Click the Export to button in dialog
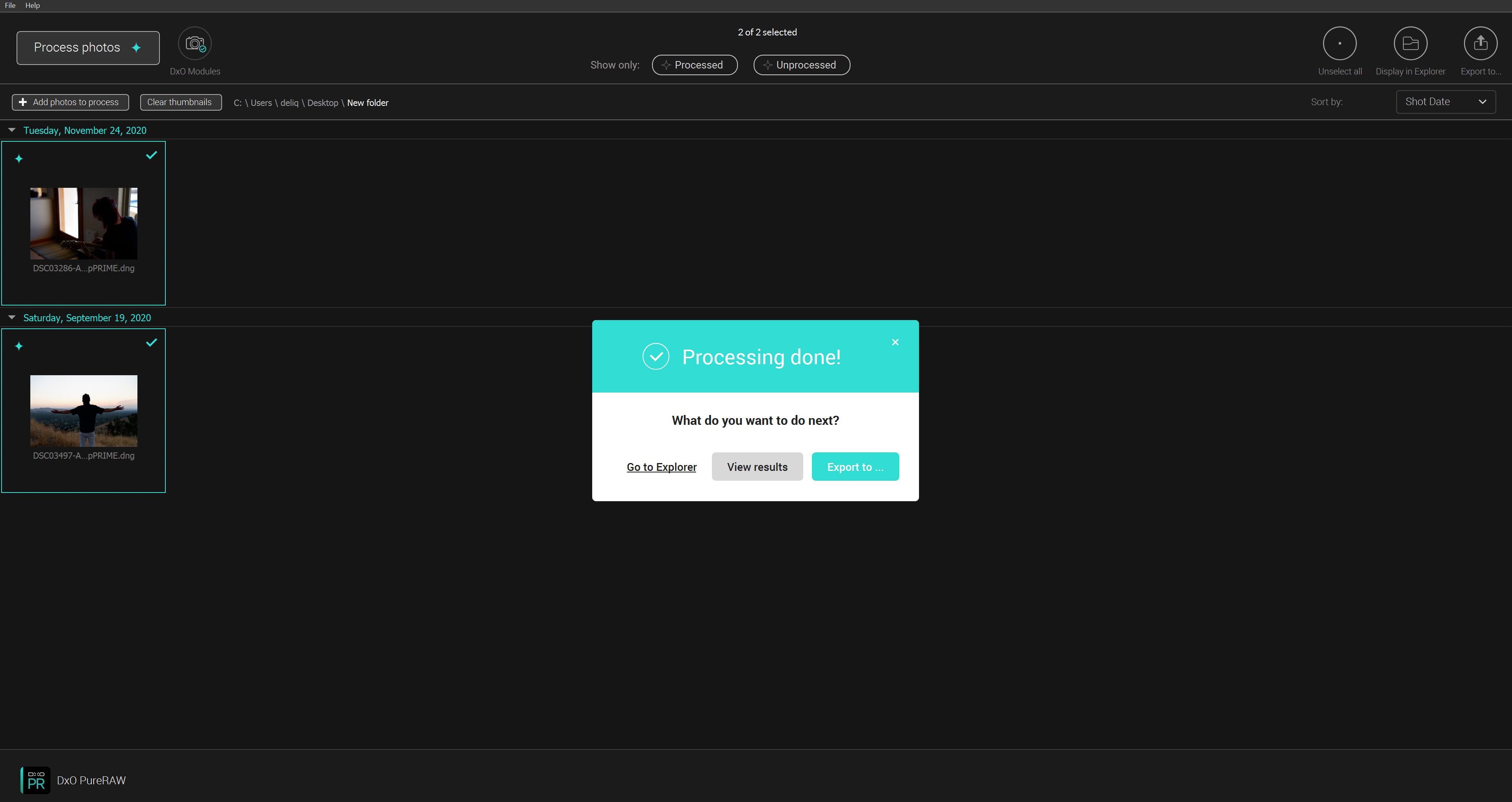This screenshot has width=1512, height=802. tap(854, 466)
